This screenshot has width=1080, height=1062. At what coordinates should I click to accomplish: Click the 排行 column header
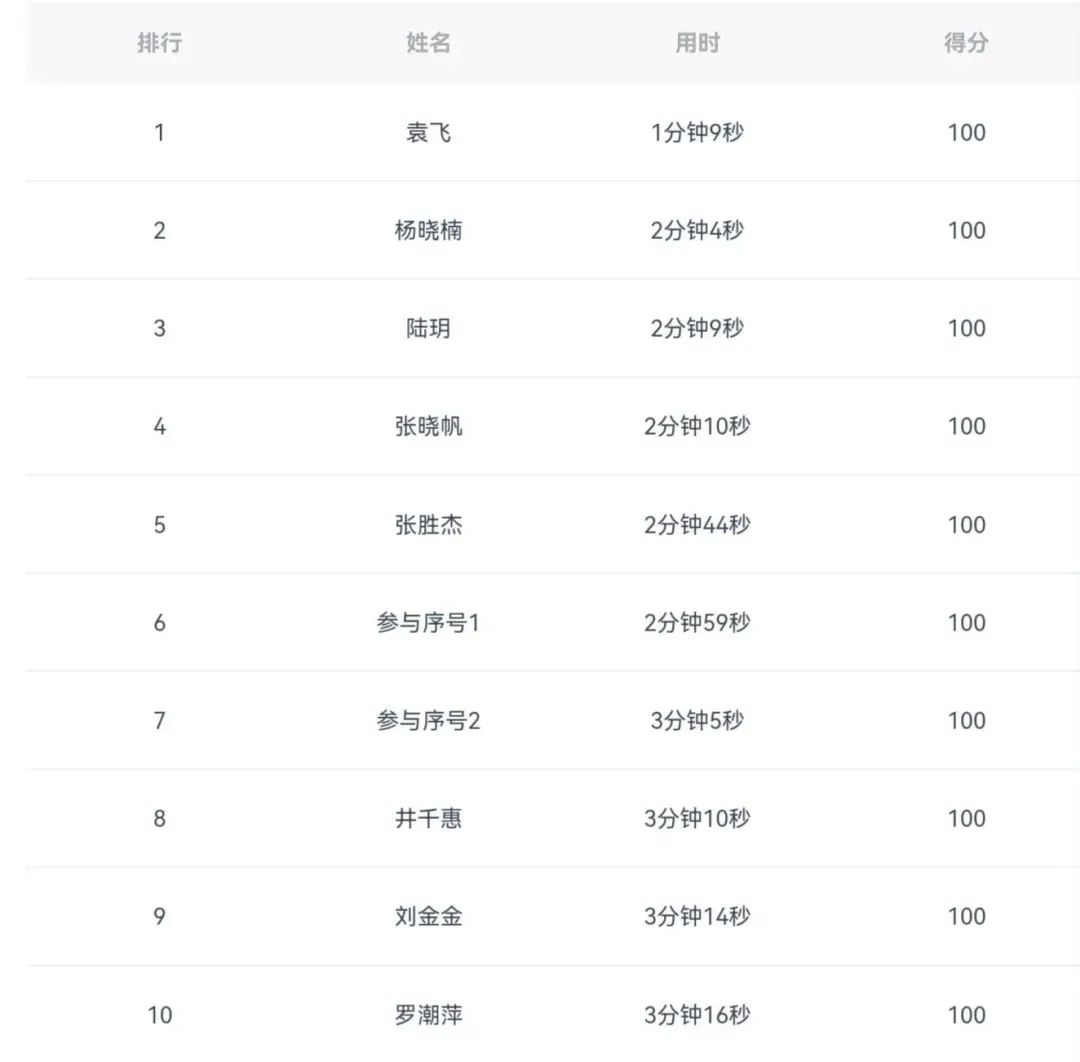159,43
